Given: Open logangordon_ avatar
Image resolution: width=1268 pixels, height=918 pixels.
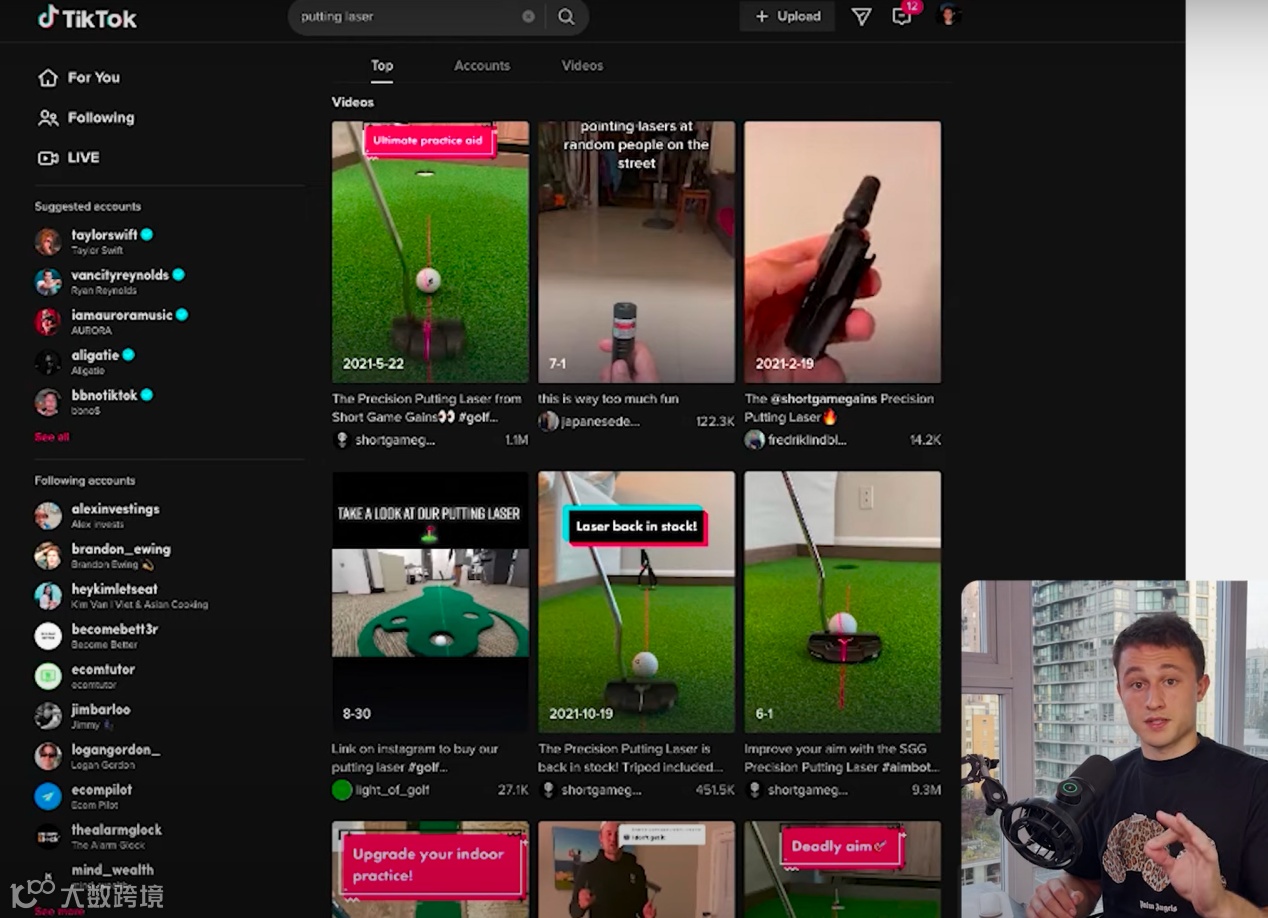Looking at the screenshot, I should (x=48, y=756).
